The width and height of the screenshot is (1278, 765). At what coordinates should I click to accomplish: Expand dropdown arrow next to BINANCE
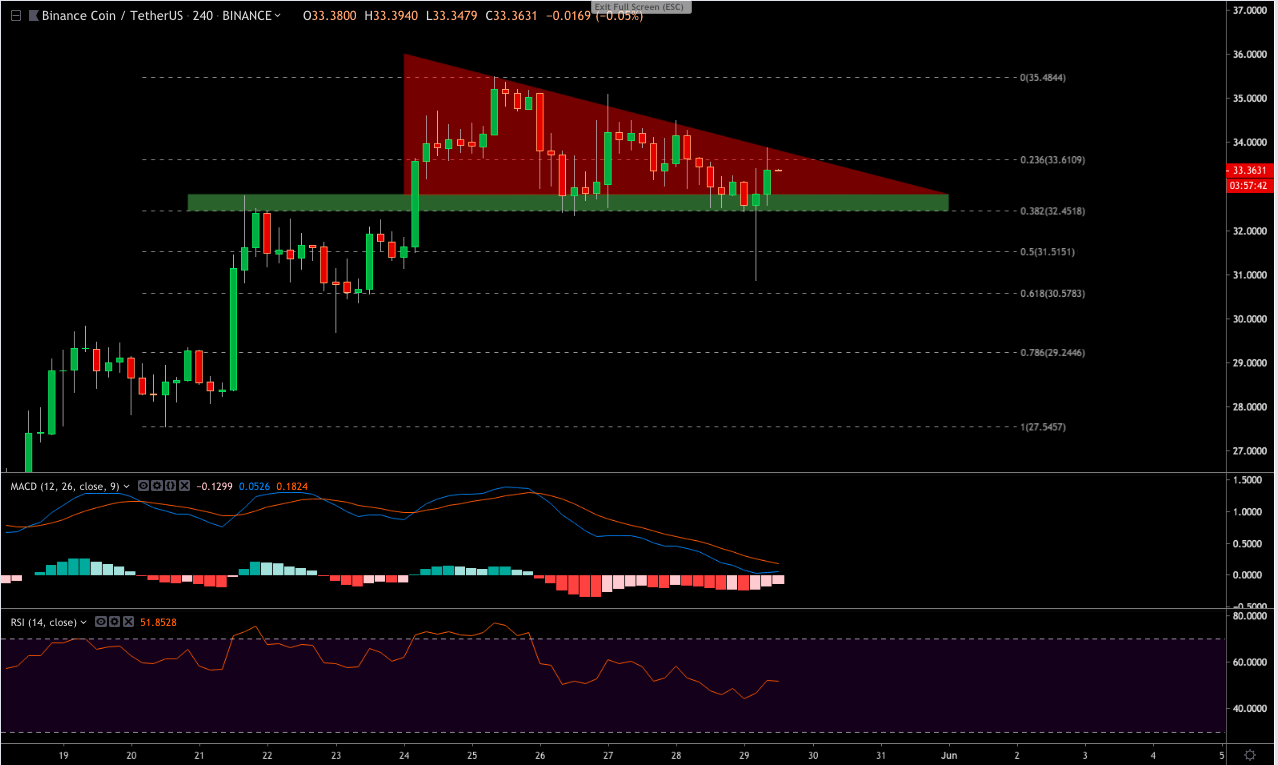pyautogui.click(x=277, y=16)
